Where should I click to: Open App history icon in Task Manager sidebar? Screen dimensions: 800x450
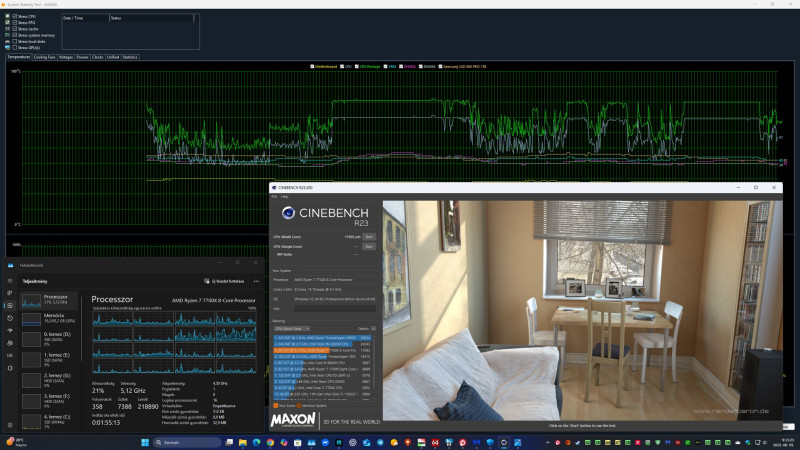(x=10, y=318)
